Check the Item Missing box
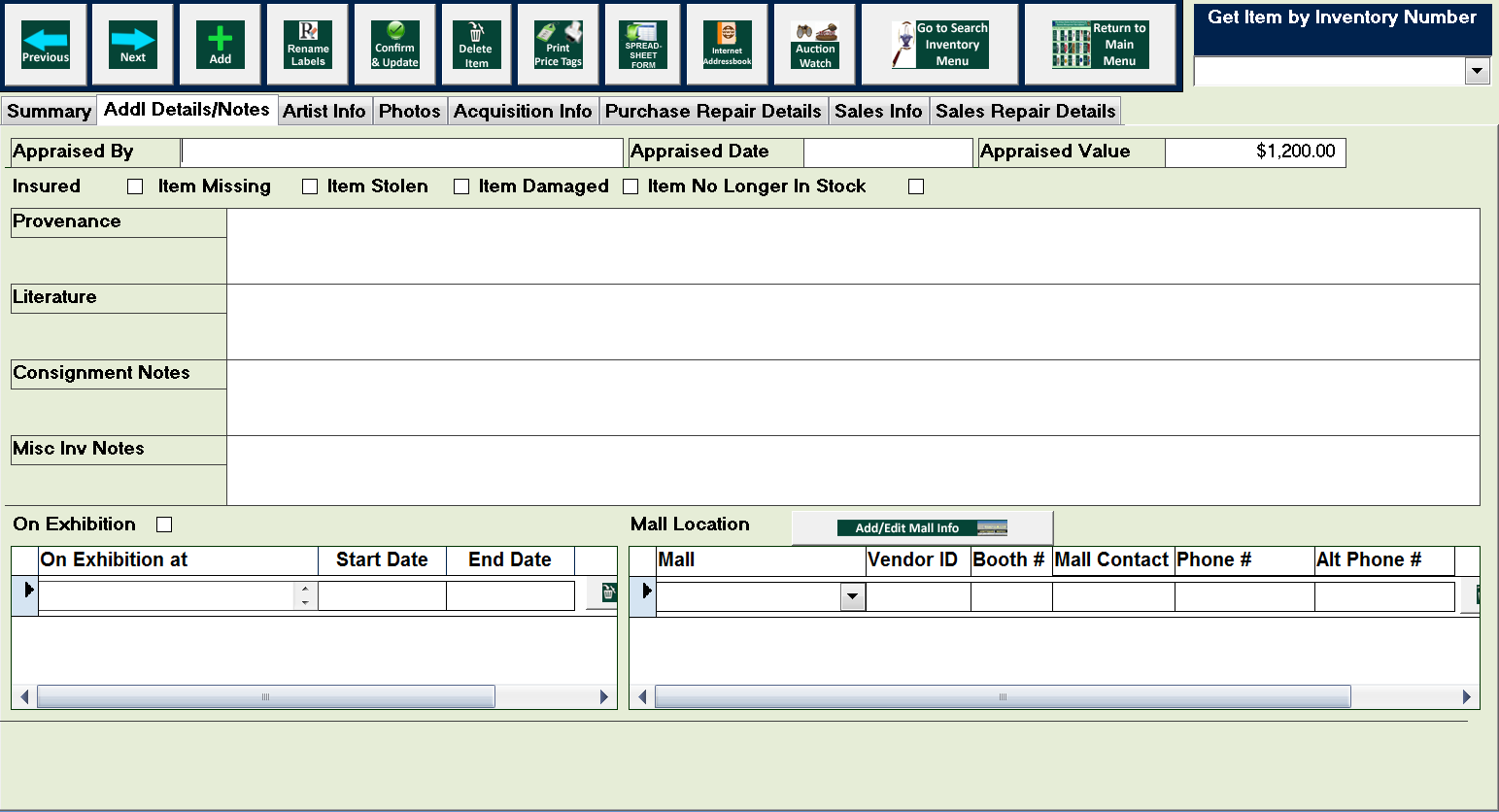 (310, 186)
